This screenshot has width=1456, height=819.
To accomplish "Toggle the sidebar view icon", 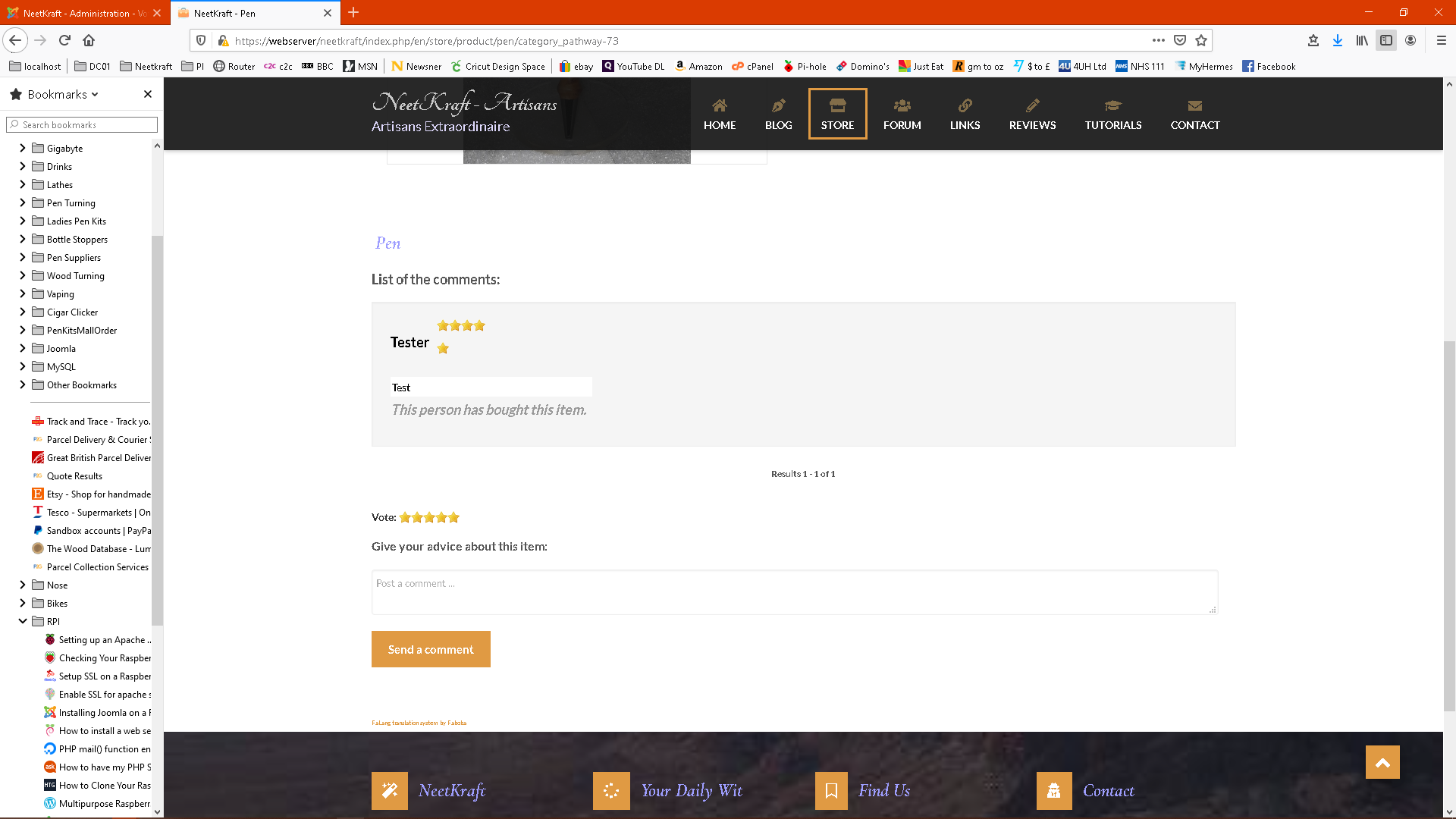I will click(1386, 41).
